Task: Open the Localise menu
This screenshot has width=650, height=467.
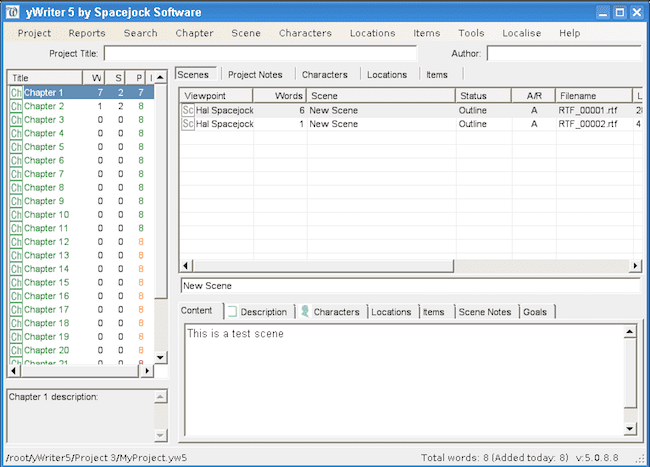Action: tap(521, 33)
